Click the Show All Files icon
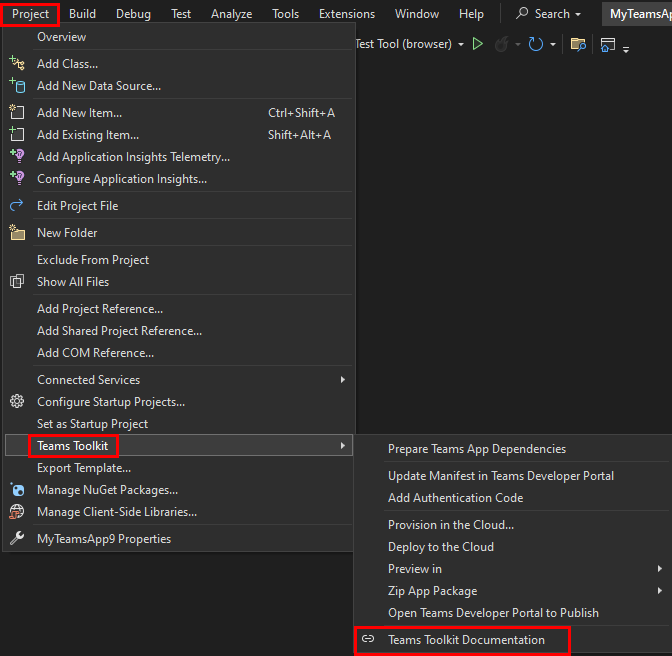Viewport: 672px width, 656px height. [x=17, y=282]
